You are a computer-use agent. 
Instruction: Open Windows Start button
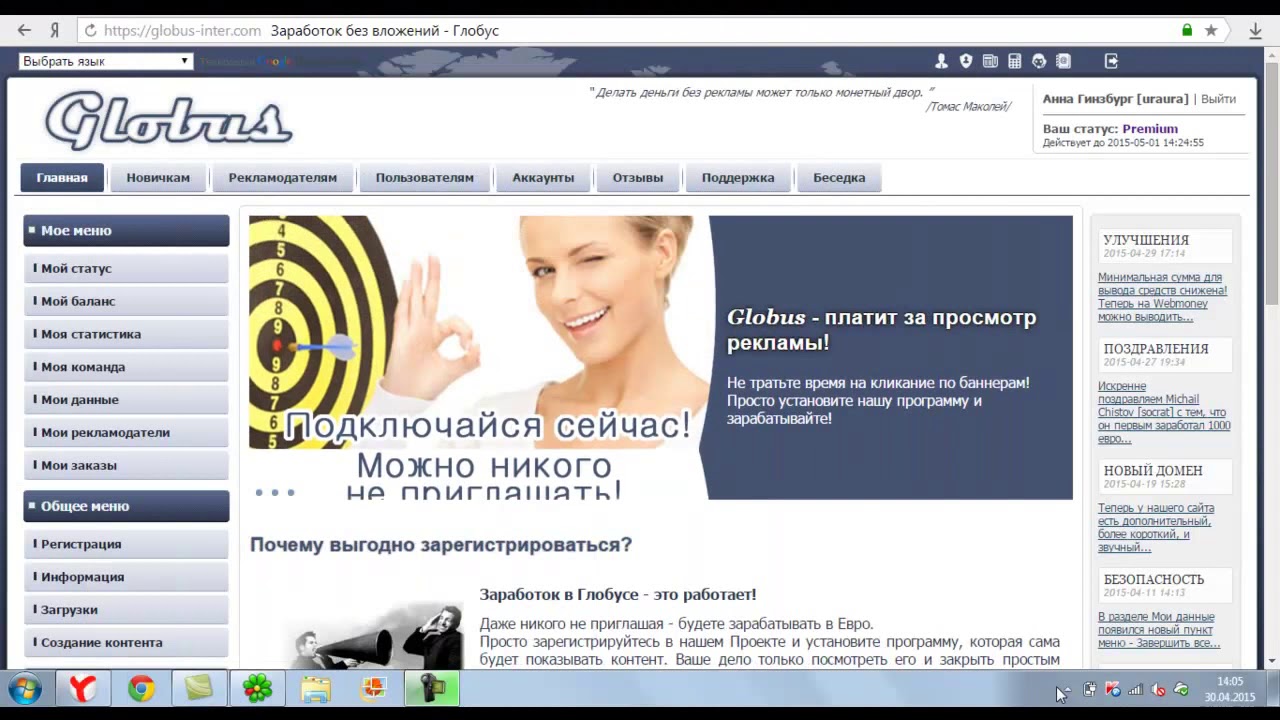(x=25, y=689)
